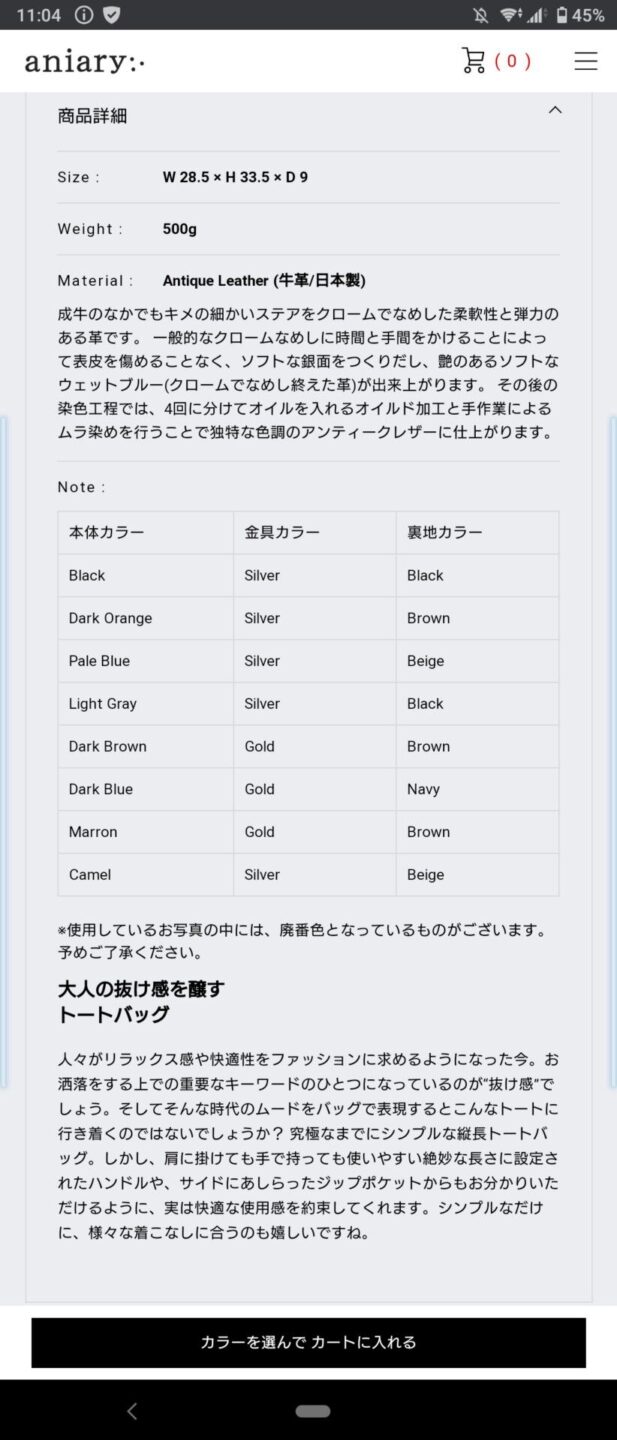Open the shopping cart icon

[473, 61]
